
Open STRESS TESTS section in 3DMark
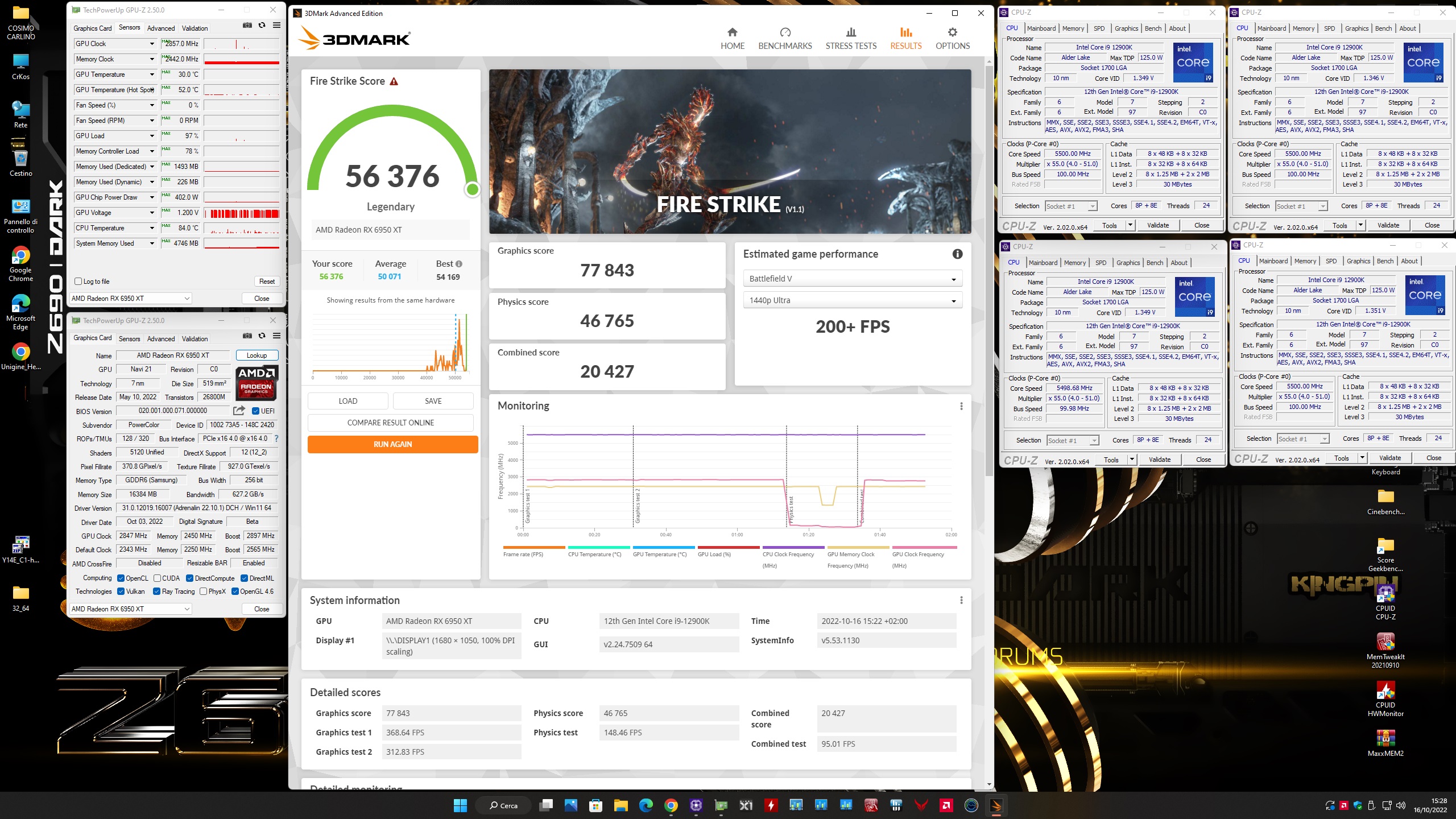click(851, 39)
